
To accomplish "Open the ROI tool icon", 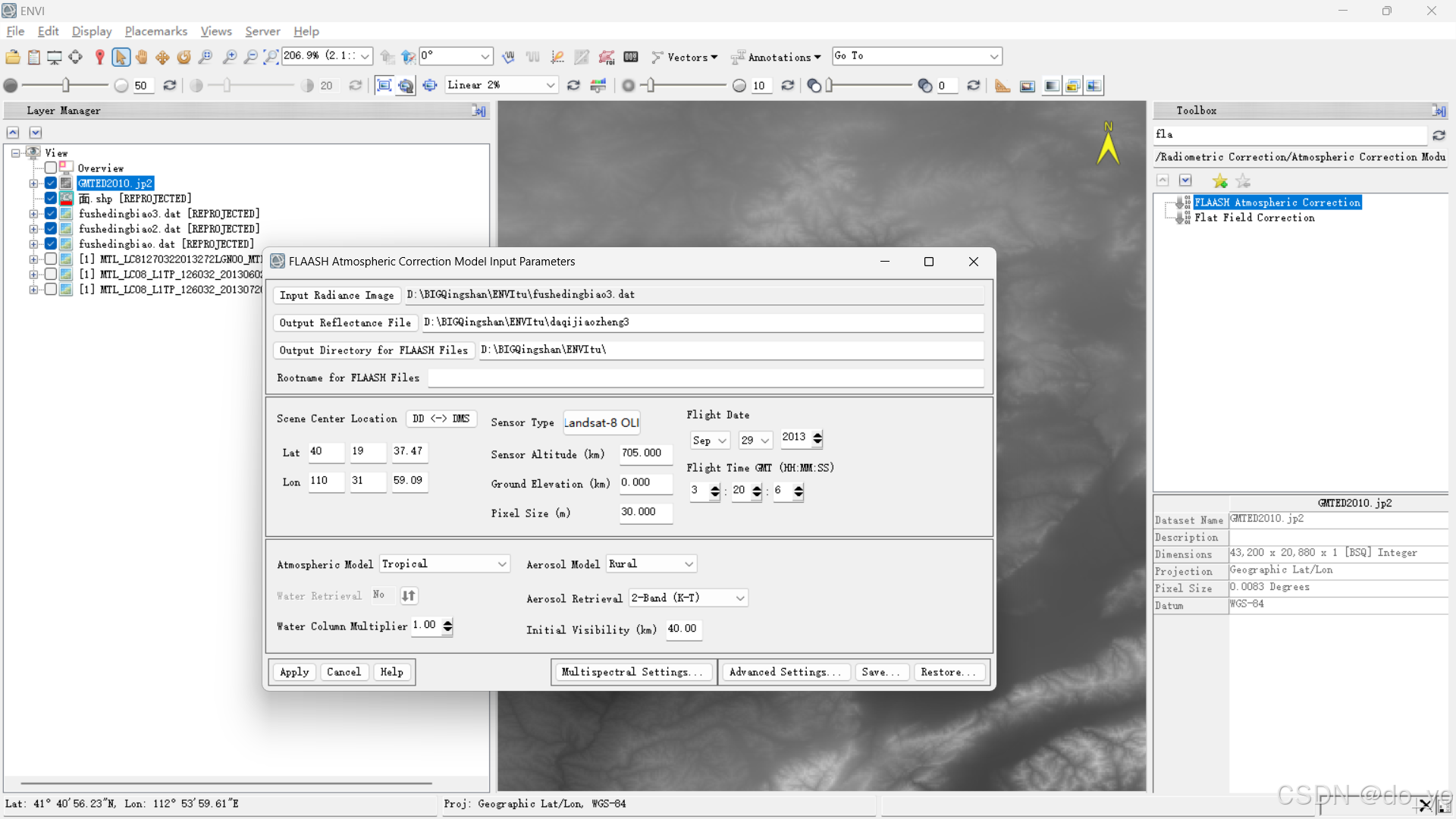I will tap(606, 57).
